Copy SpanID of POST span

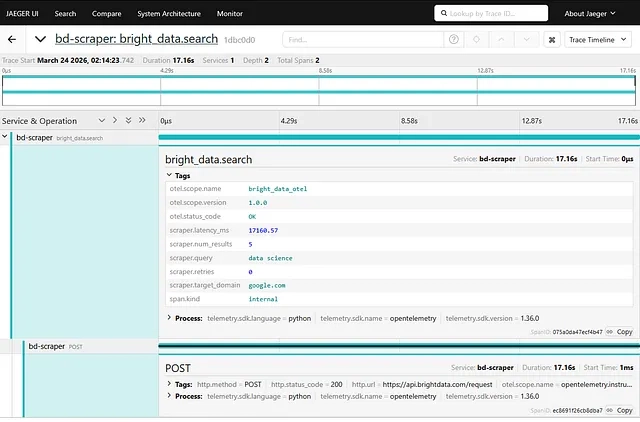tap(620, 410)
